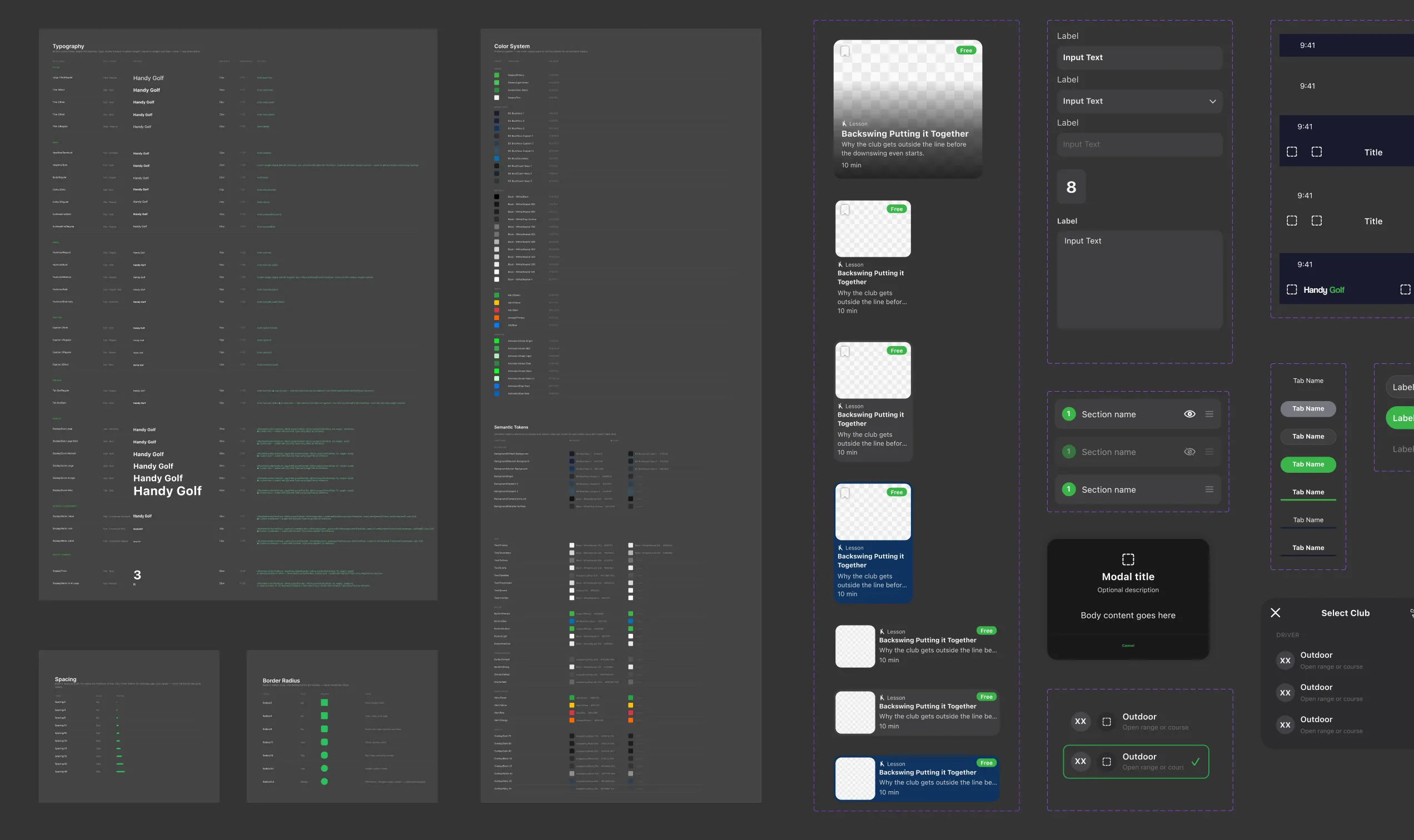Click the Radius/2 green square preview
Image resolution: width=1414 pixels, height=840 pixels.
coord(324,702)
